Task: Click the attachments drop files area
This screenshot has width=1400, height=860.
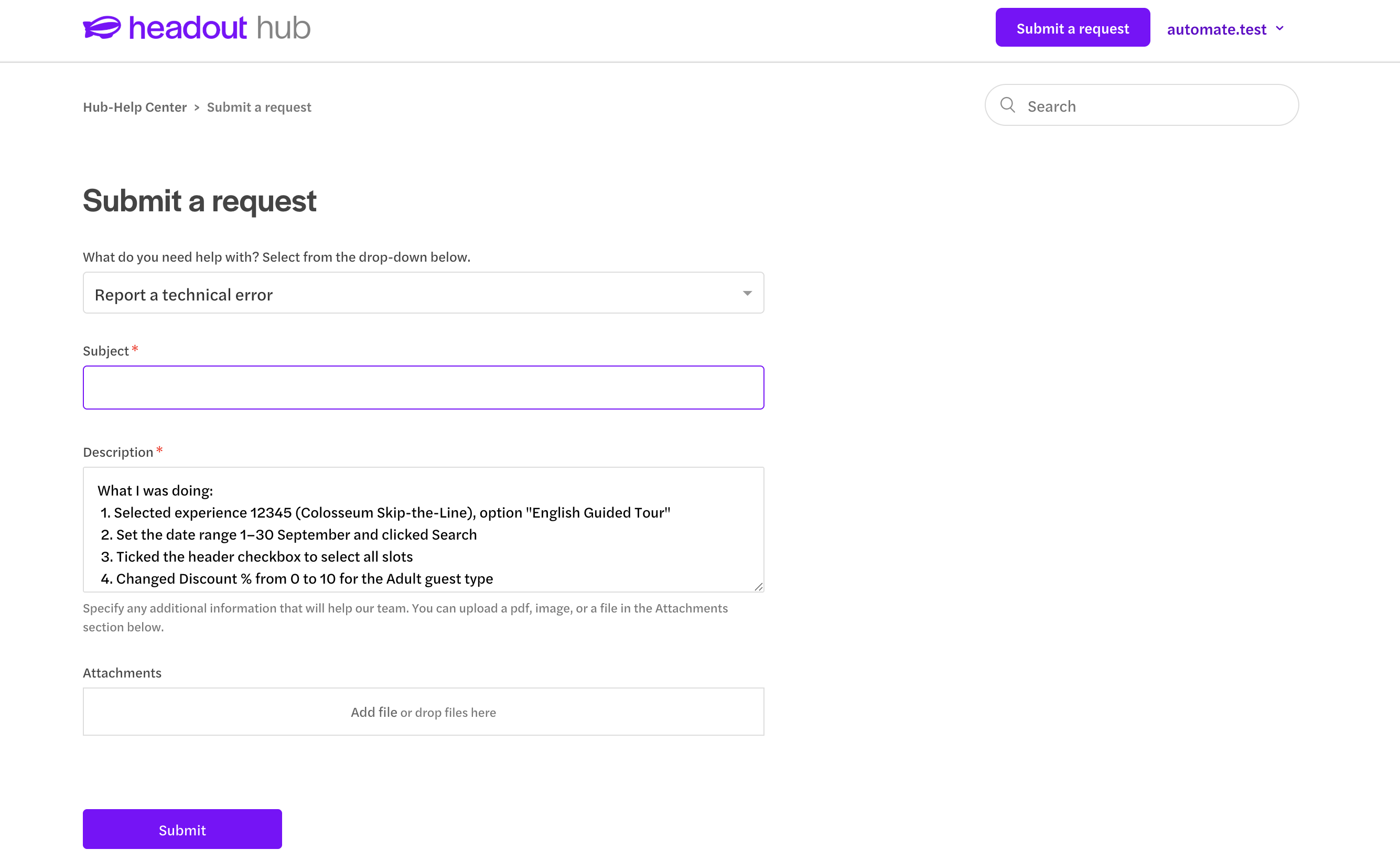Action: tap(423, 712)
